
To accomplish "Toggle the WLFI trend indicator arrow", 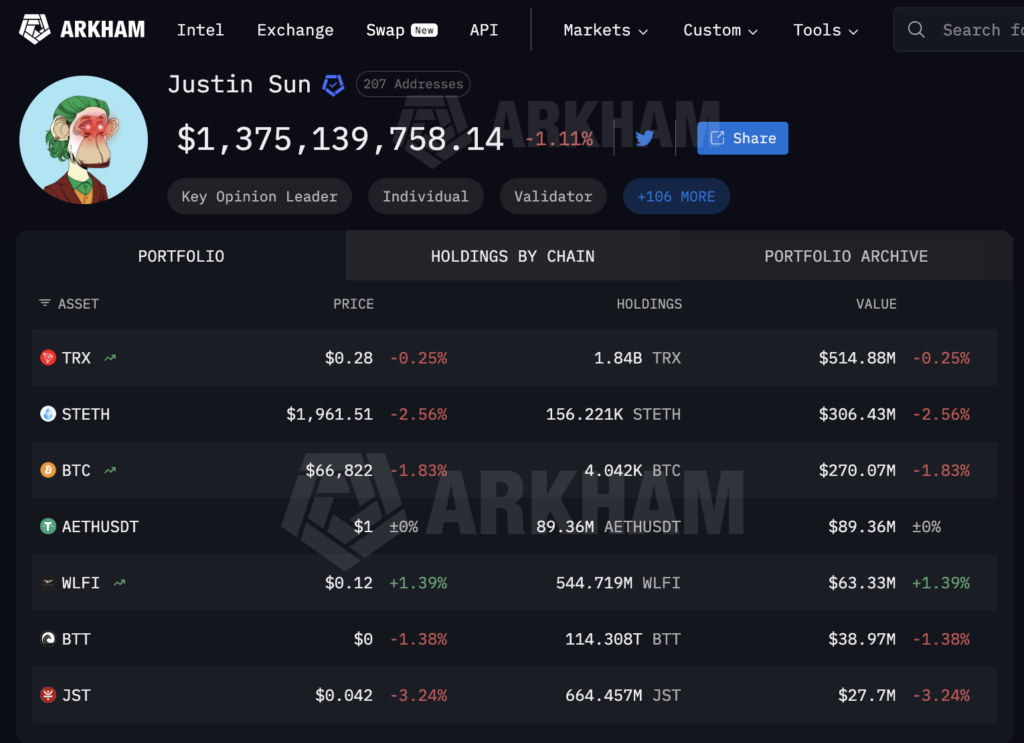I will point(118,581).
